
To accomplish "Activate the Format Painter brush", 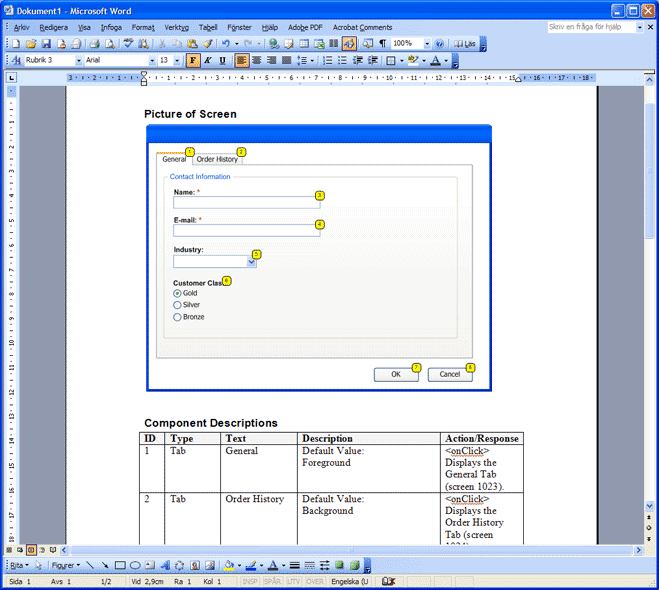I will [x=207, y=44].
